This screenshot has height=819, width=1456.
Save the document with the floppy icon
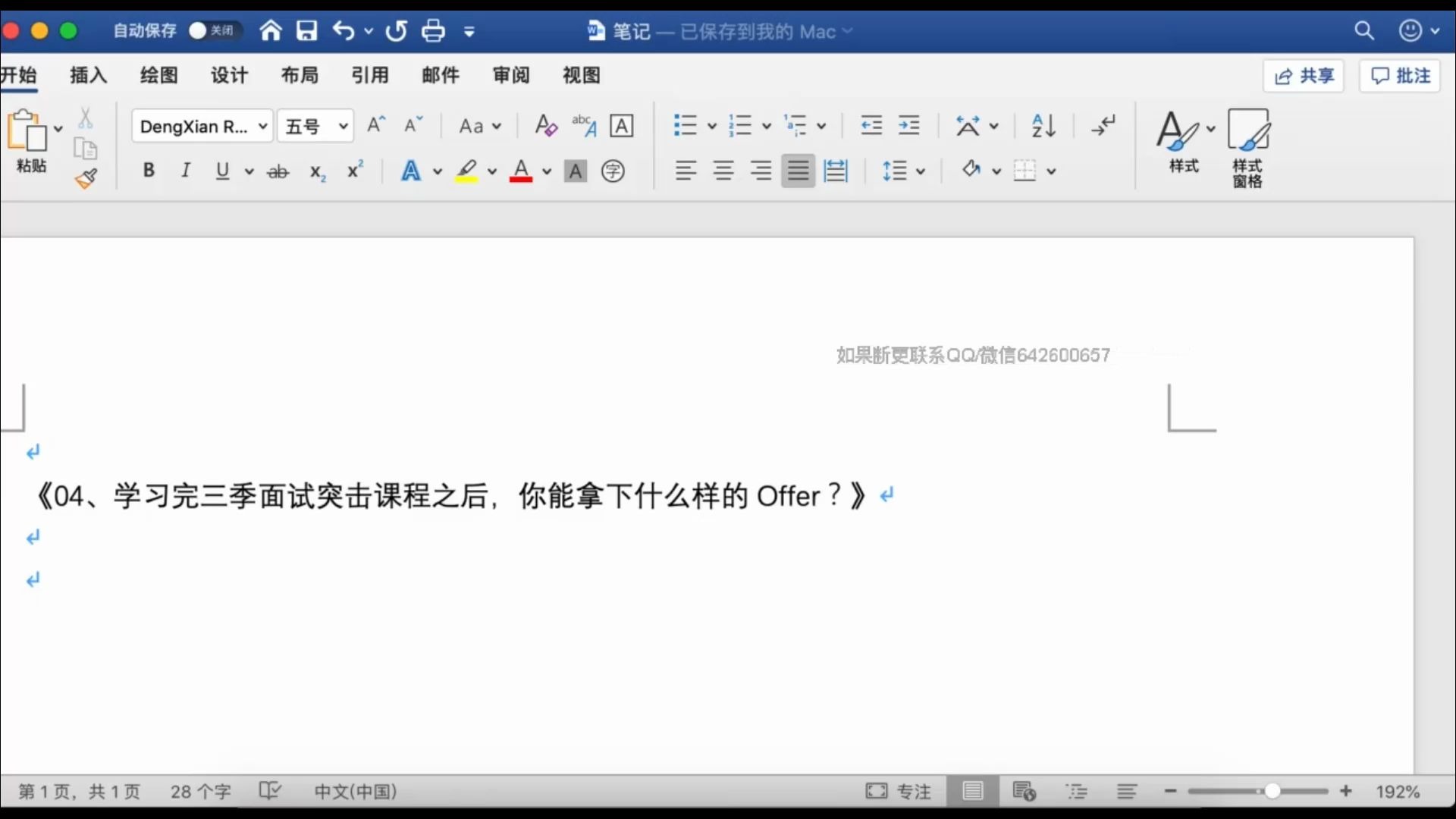pyautogui.click(x=306, y=30)
